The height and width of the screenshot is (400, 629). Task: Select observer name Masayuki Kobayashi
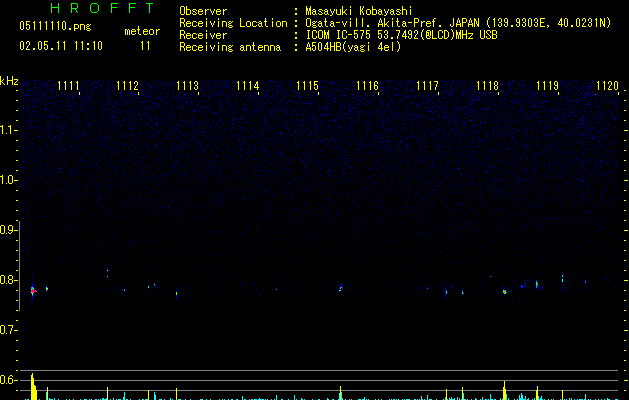click(359, 11)
